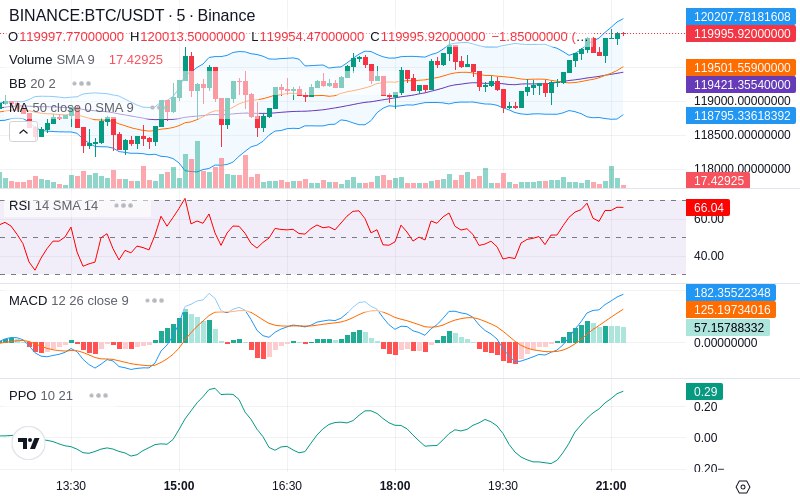Viewport: 800px width, 500px height.
Task: Click the 0.00000000 MACD zero scale tick
Action: click(726, 343)
